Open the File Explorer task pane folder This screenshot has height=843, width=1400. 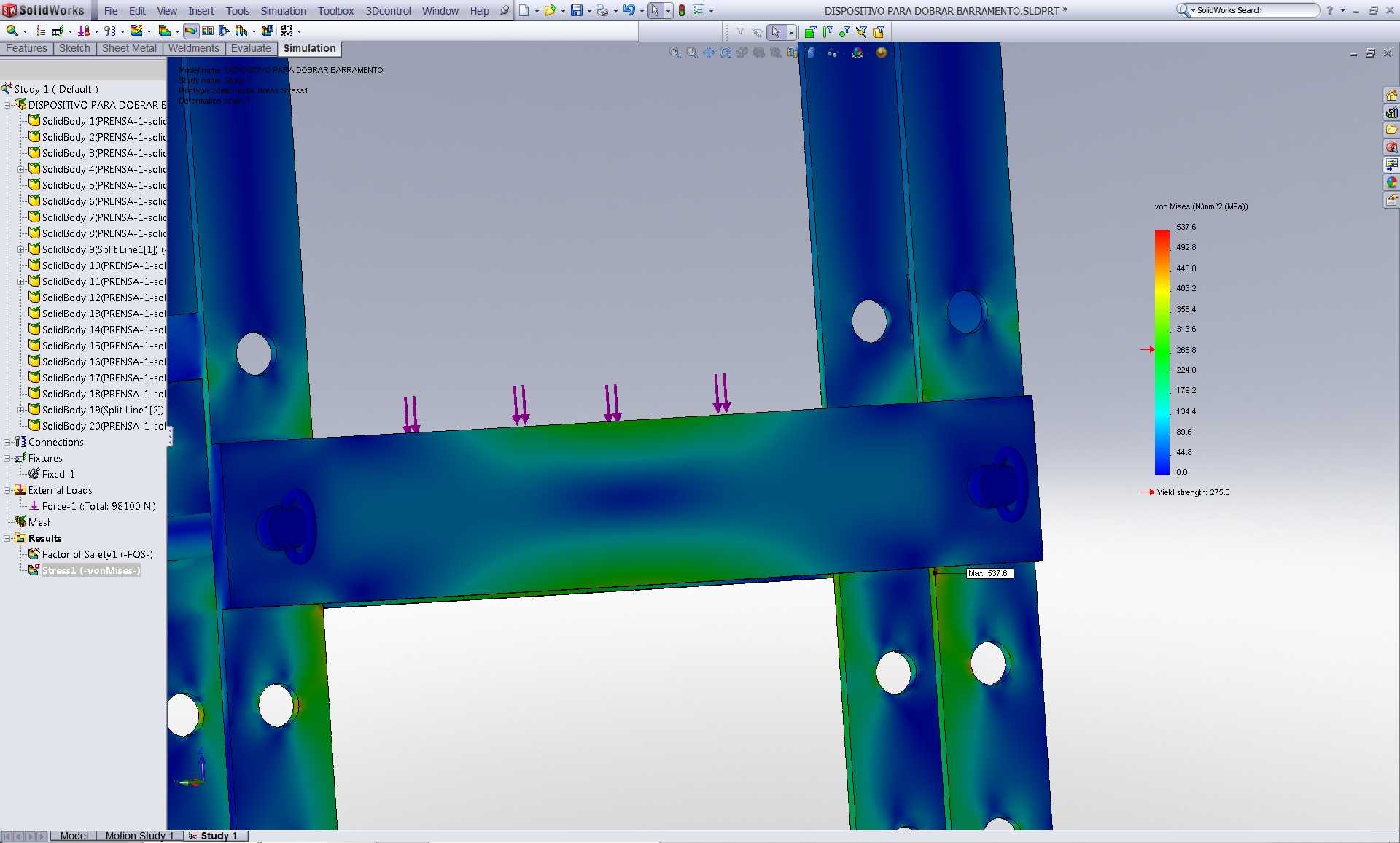click(x=1391, y=130)
